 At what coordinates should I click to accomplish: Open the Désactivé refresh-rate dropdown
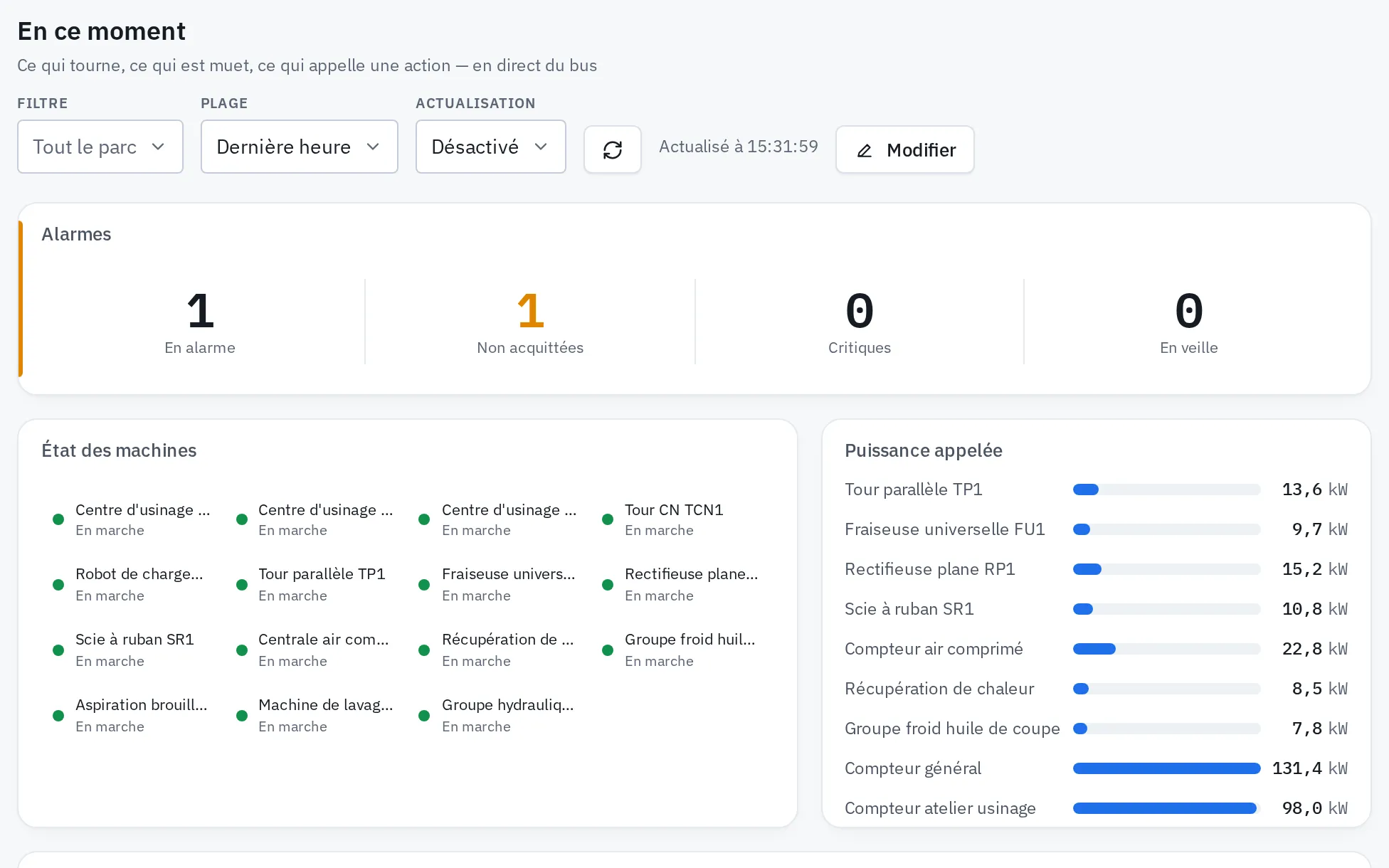(491, 147)
